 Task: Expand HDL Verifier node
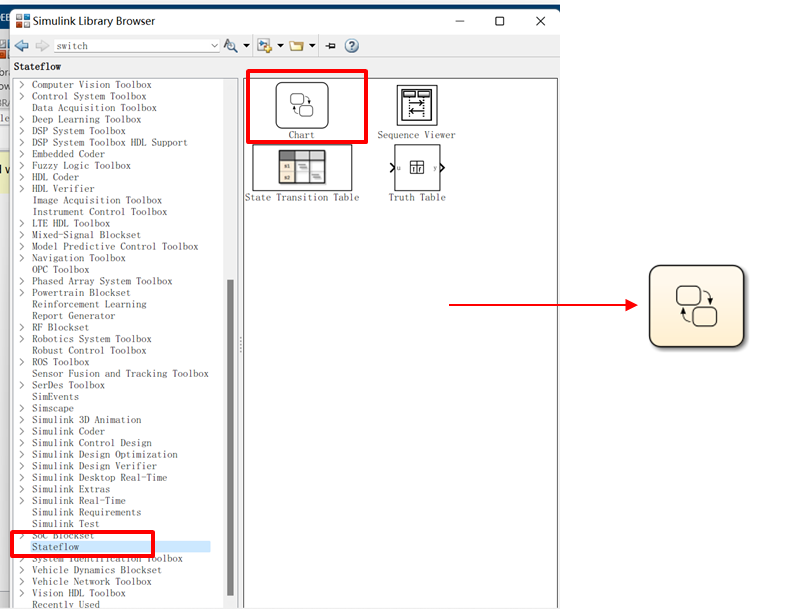[x=22, y=189]
